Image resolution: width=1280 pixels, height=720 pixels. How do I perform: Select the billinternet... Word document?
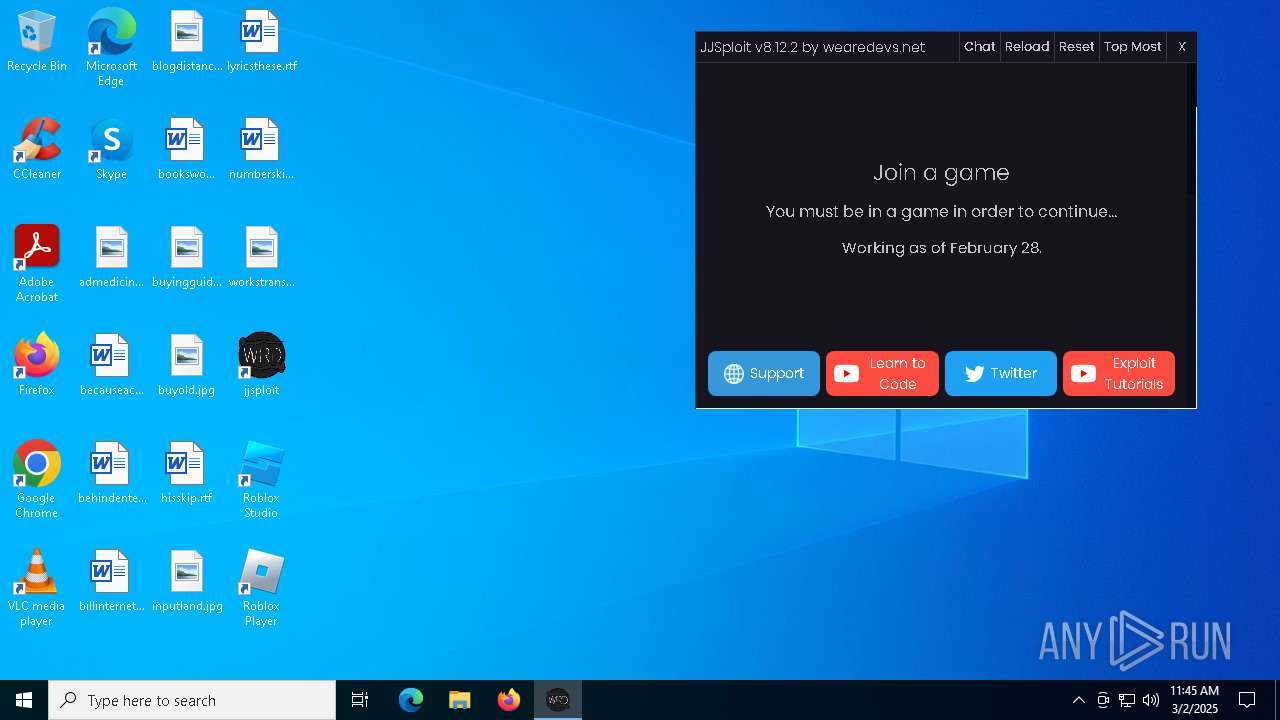point(111,582)
